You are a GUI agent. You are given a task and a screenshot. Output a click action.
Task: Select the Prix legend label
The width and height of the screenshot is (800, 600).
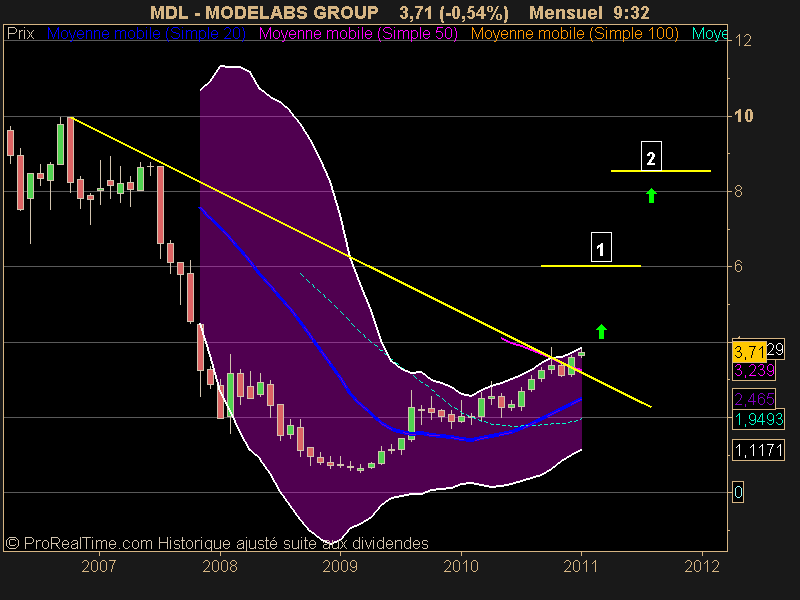20,34
